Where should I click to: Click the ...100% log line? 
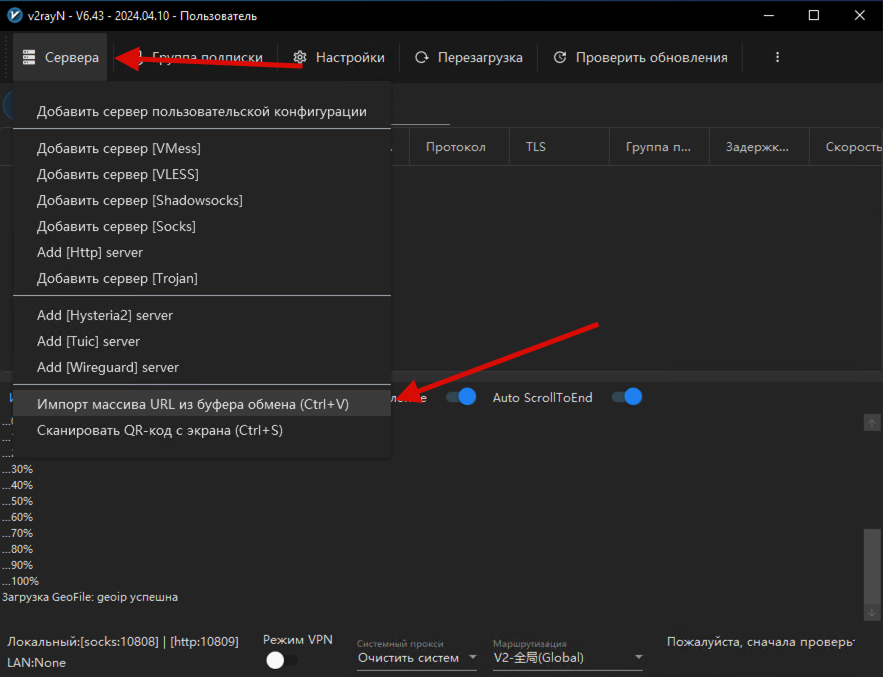pyautogui.click(x=20, y=581)
